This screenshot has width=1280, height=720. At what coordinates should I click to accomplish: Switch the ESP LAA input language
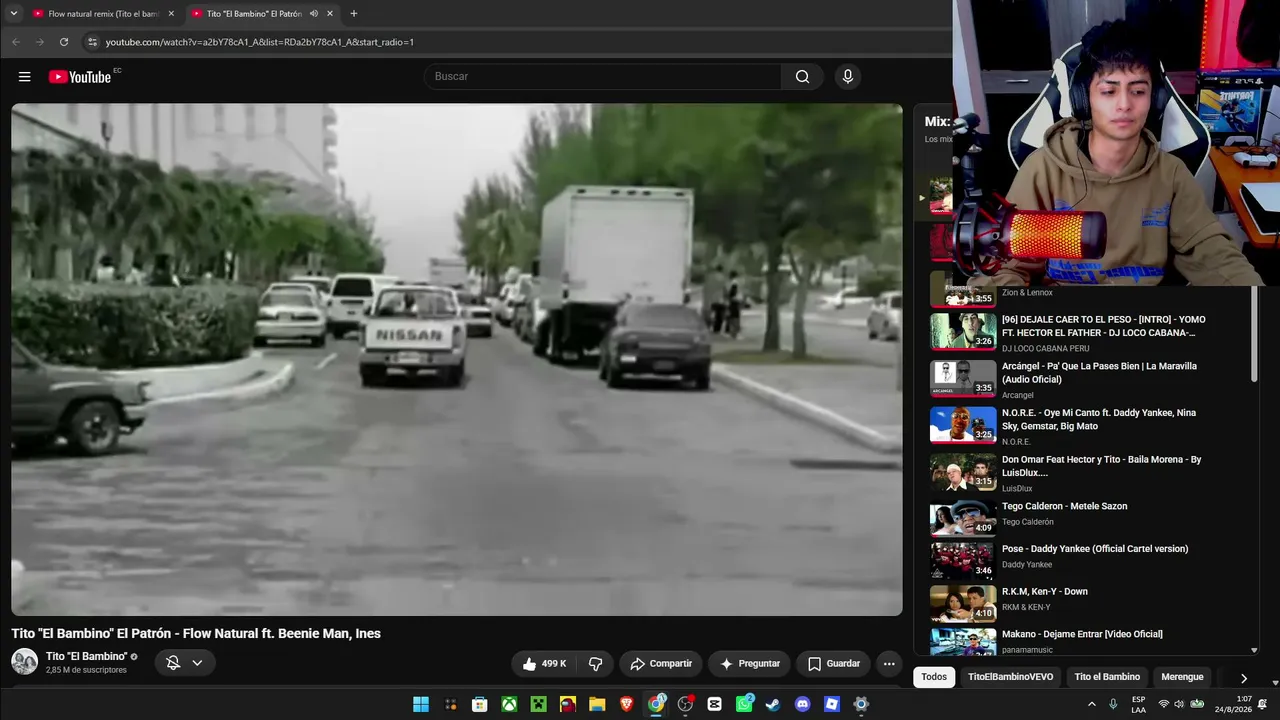point(1138,704)
